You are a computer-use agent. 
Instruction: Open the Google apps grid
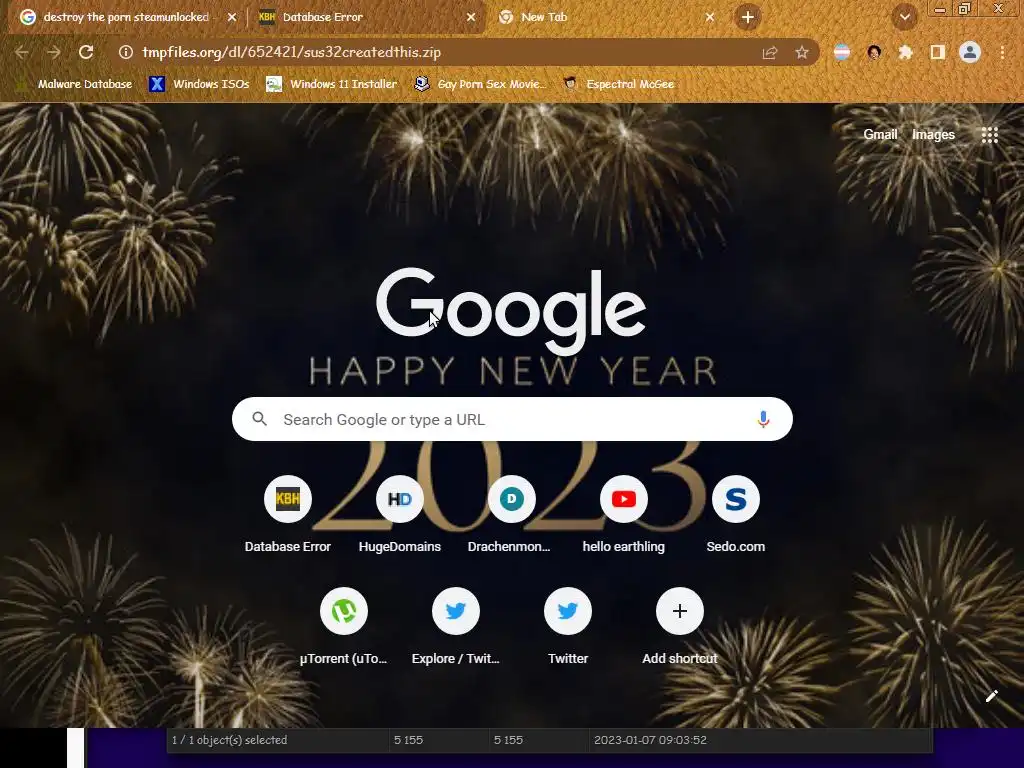[989, 135]
